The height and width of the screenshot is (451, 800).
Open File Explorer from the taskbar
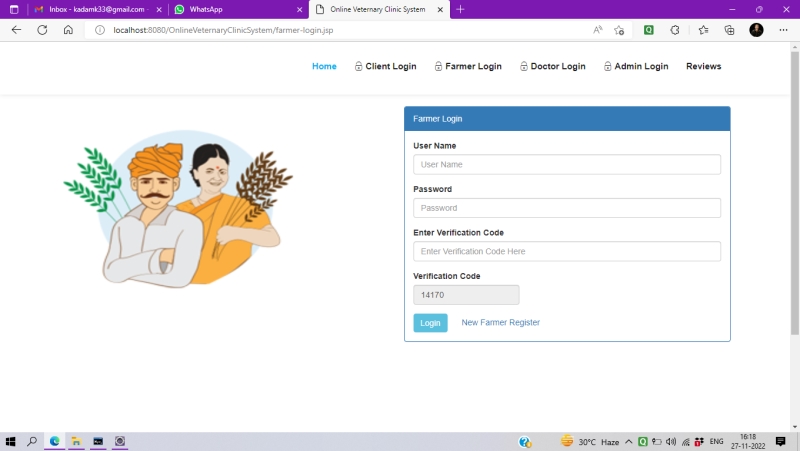[76, 441]
